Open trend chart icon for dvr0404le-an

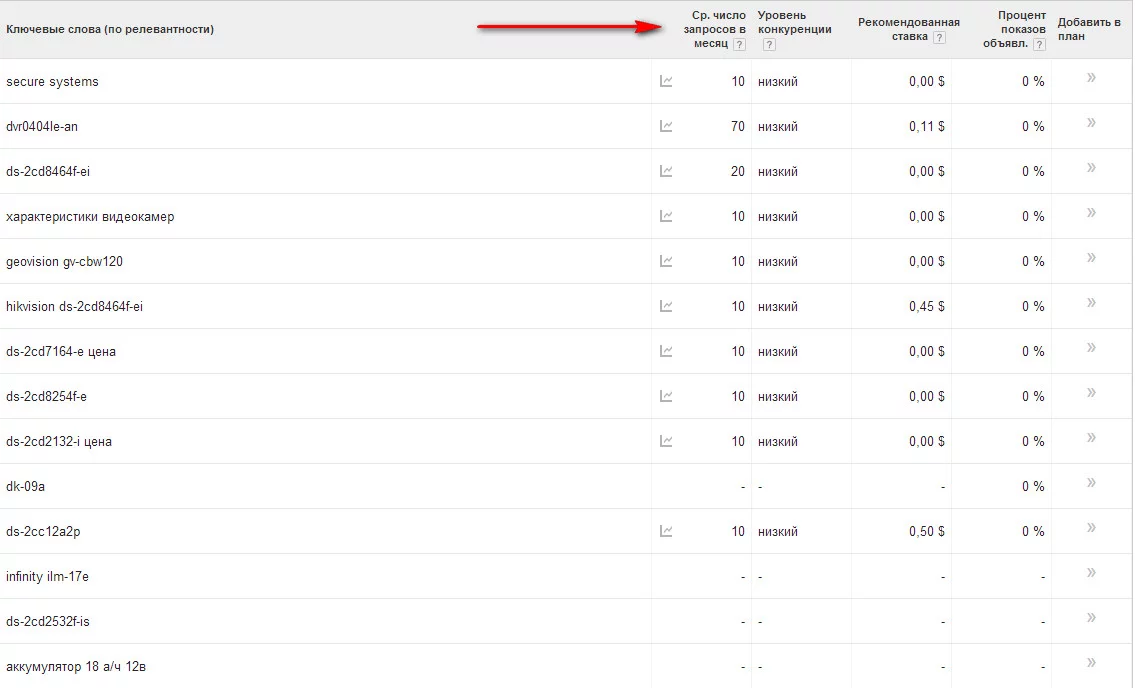(x=666, y=126)
